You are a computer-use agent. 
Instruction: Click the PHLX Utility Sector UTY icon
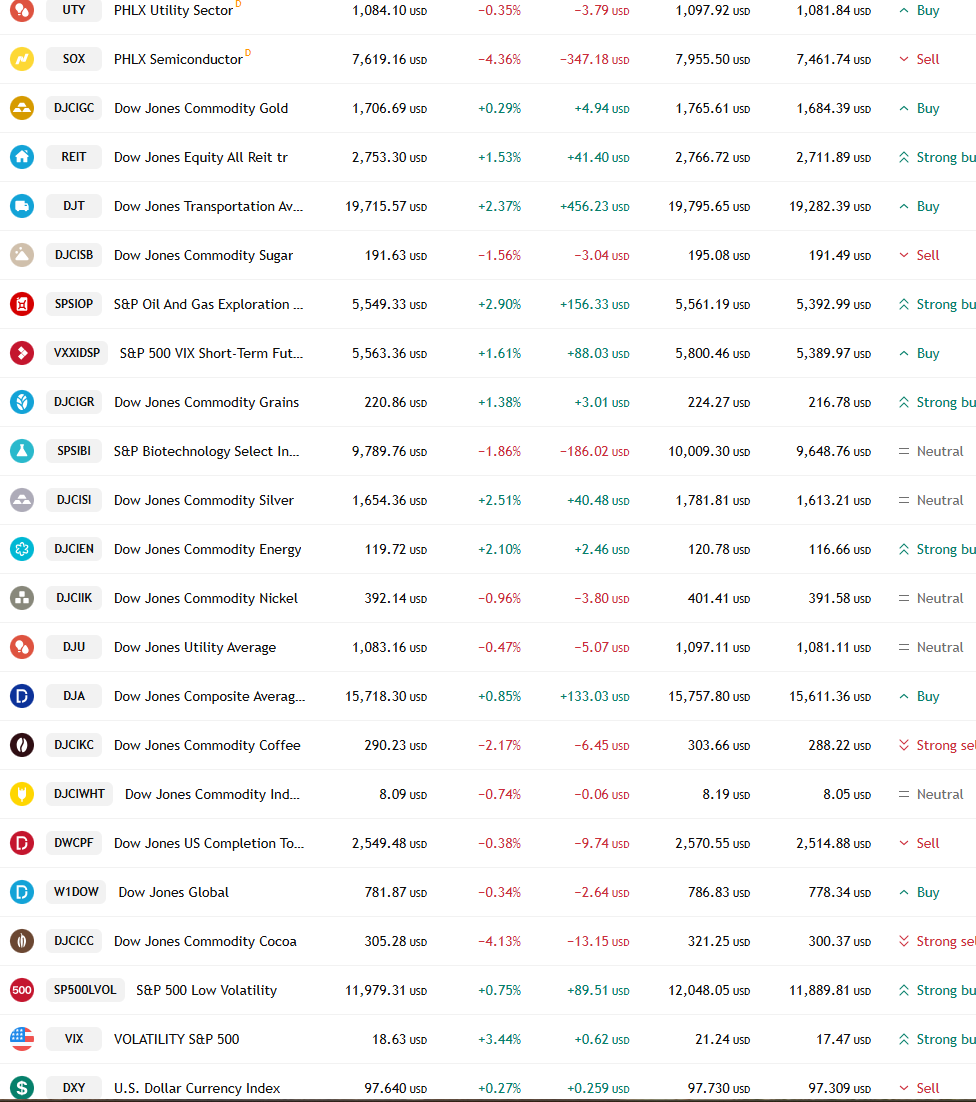coord(22,10)
